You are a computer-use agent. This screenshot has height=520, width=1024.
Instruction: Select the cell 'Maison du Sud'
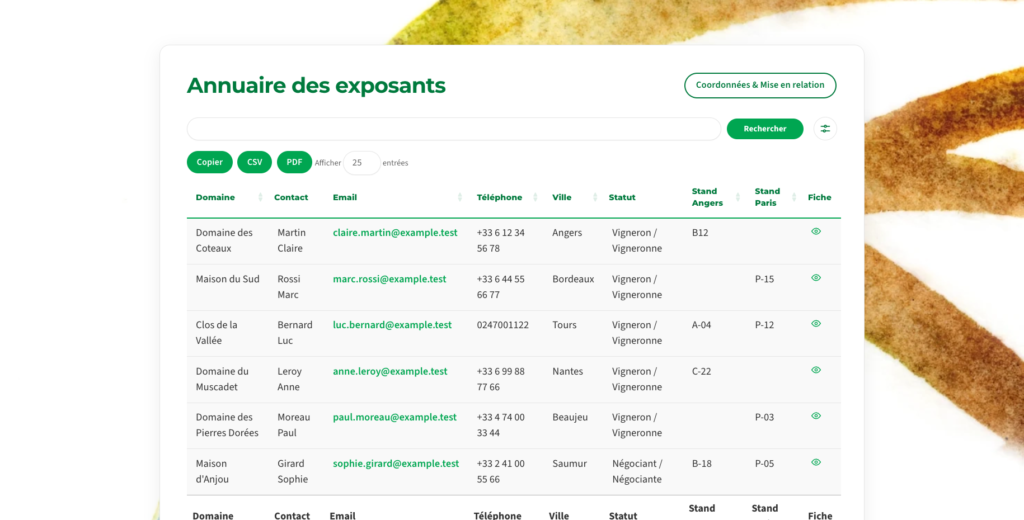coord(227,279)
